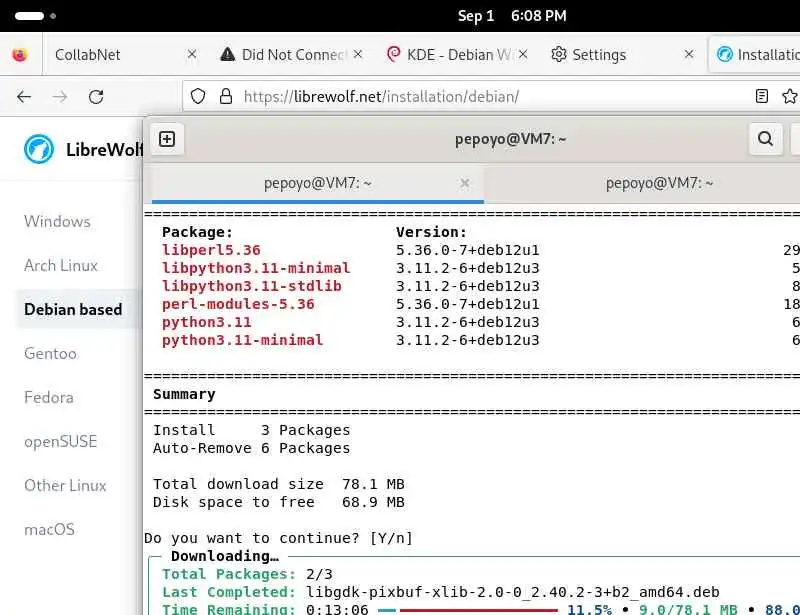Click the terminal title pepoyo@VM7: ~
This screenshot has height=615, width=800.
(510, 139)
